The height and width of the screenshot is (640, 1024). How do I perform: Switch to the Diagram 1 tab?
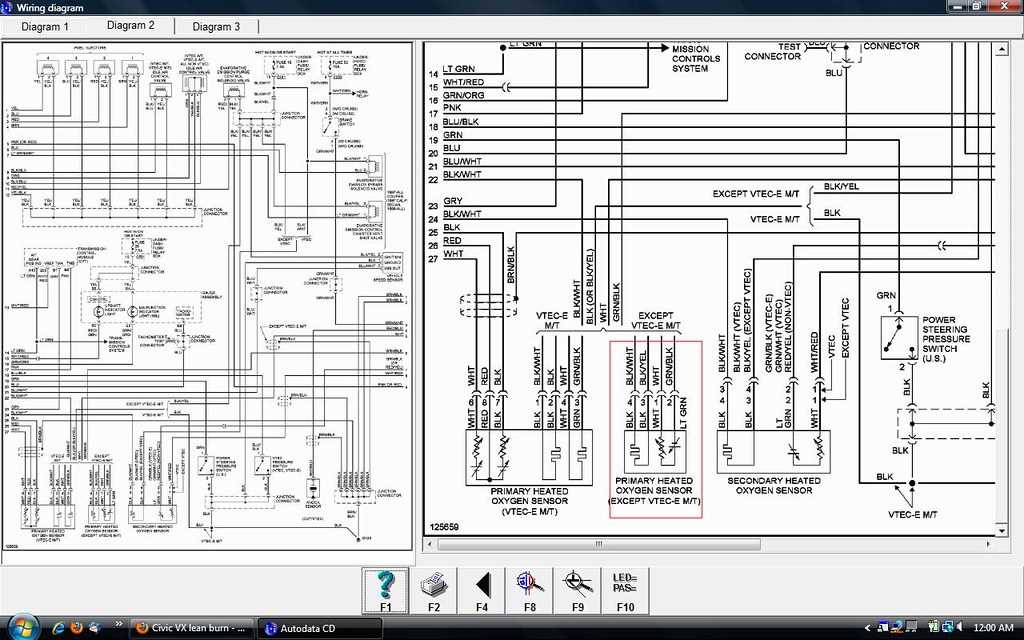coord(45,27)
